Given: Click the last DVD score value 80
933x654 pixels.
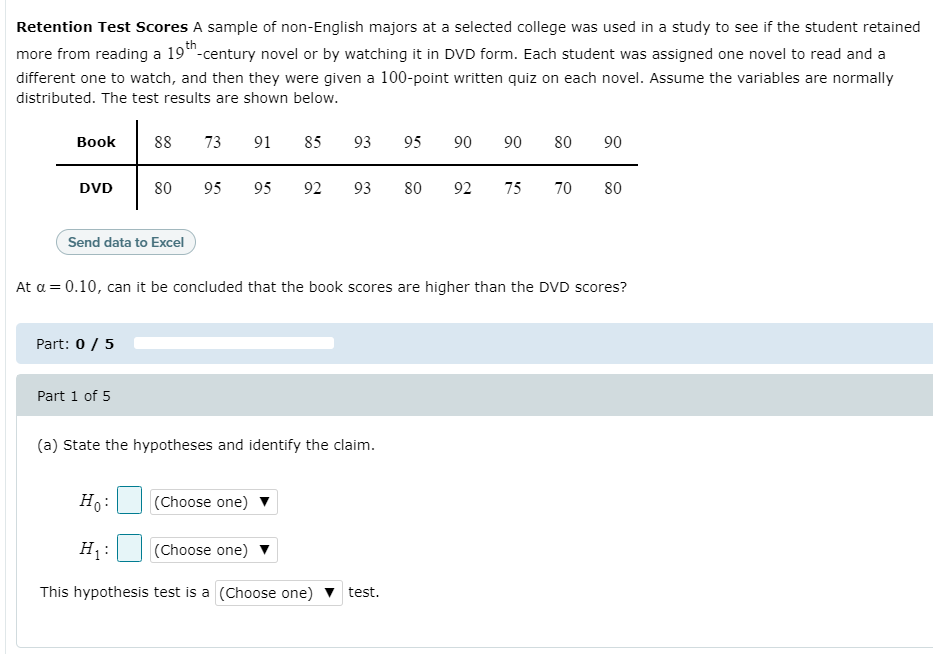Looking at the screenshot, I should click(612, 188).
